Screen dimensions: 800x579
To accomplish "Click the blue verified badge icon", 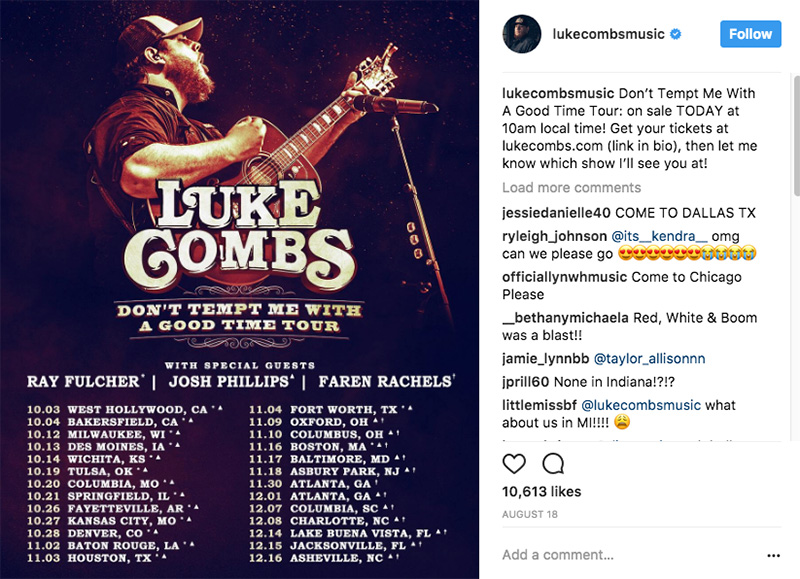I will pos(676,34).
